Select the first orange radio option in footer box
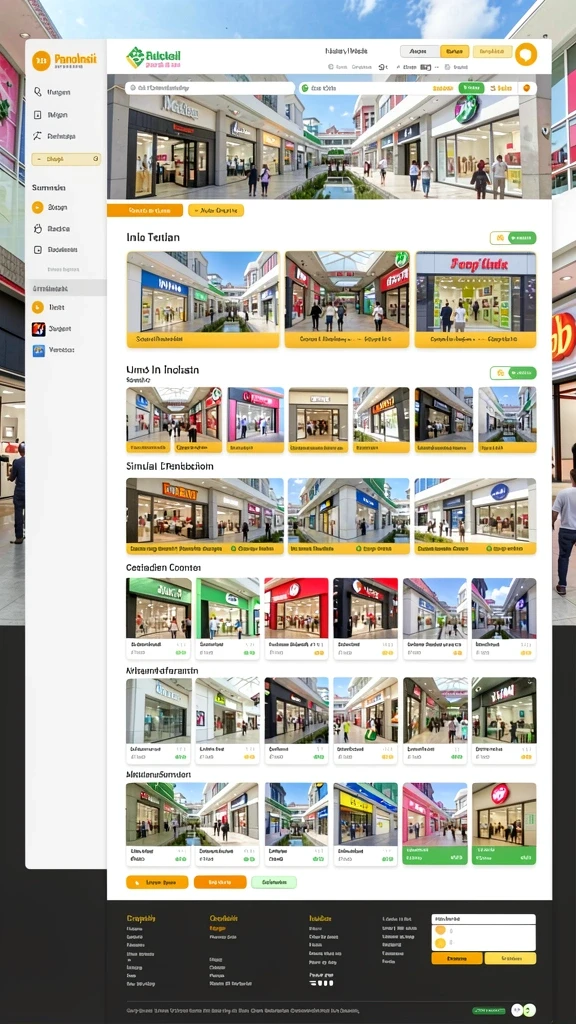Image resolution: width=576 pixels, height=1024 pixels. click(440, 931)
